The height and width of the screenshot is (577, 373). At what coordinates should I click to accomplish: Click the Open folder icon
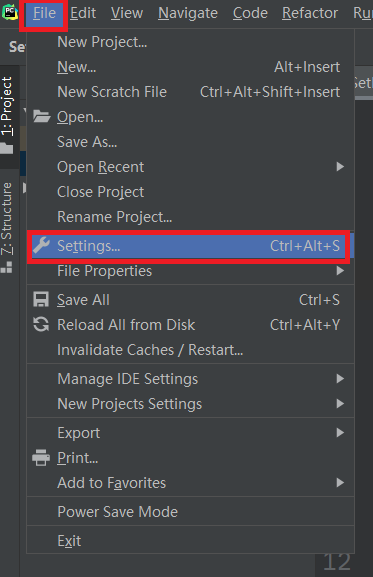pos(41,116)
